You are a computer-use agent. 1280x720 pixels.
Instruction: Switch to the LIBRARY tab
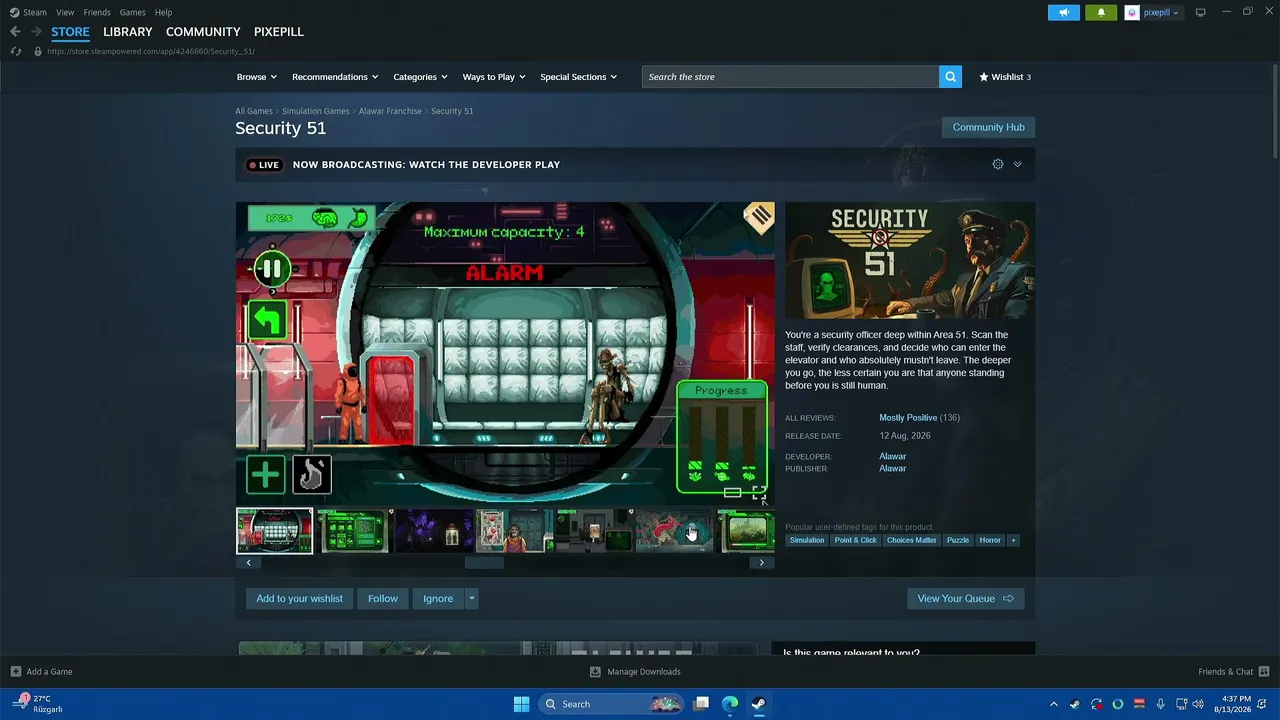[x=128, y=32]
